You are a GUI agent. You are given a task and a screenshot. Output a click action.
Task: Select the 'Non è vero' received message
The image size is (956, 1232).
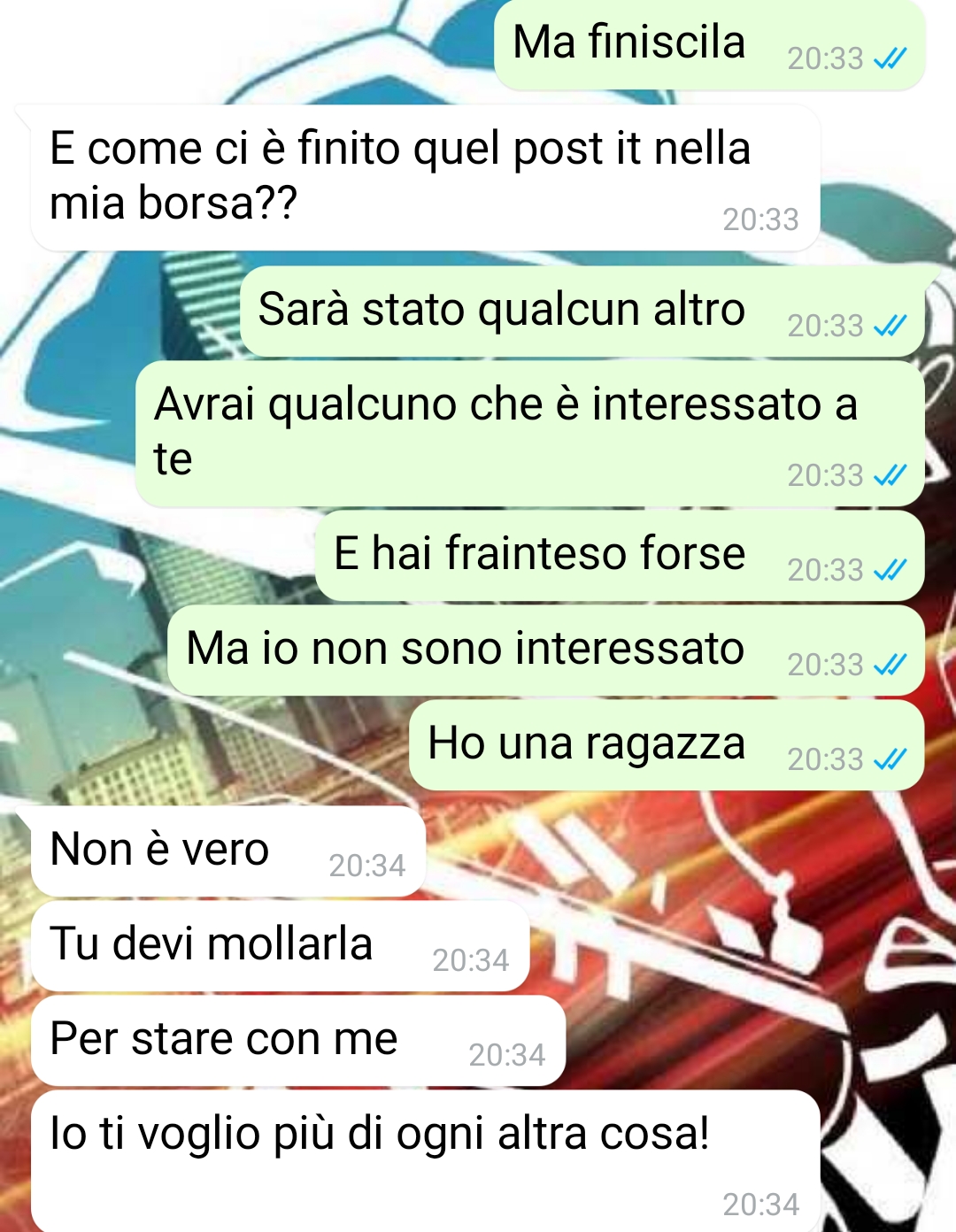(x=228, y=851)
